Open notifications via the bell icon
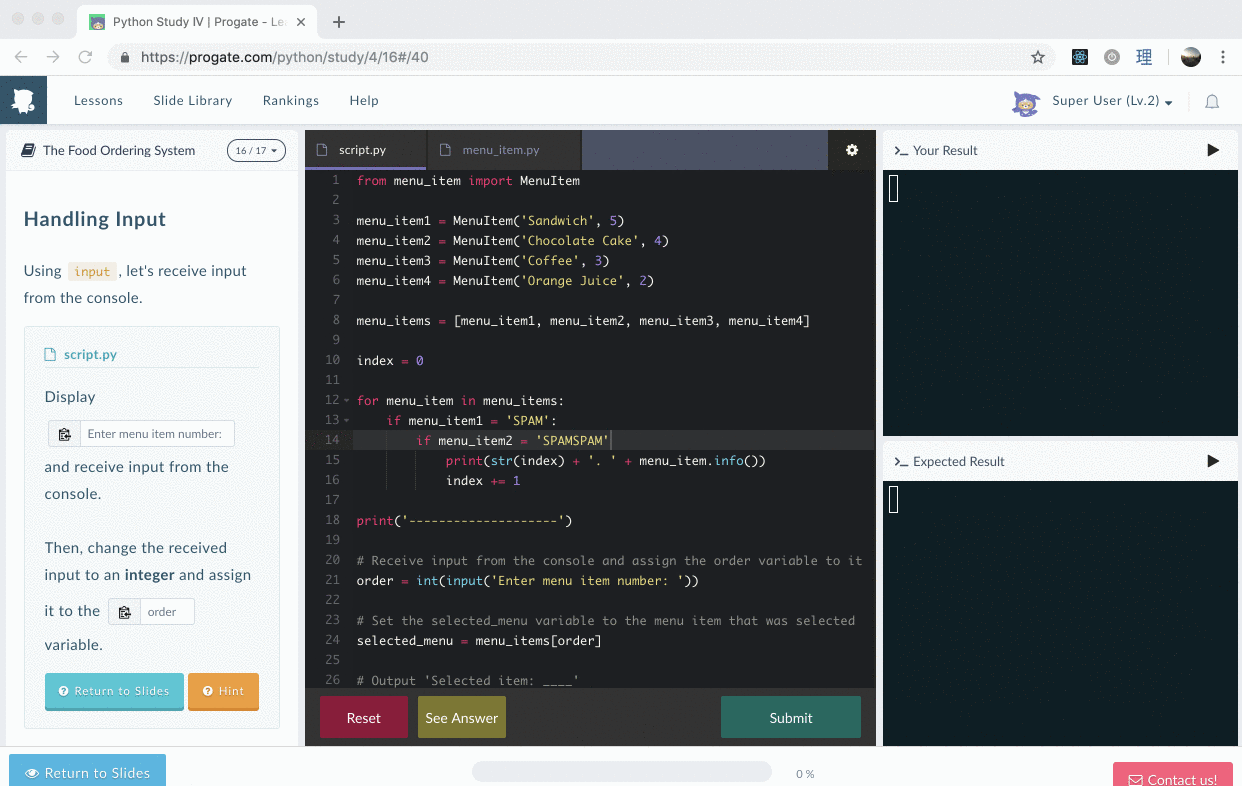 click(x=1211, y=101)
